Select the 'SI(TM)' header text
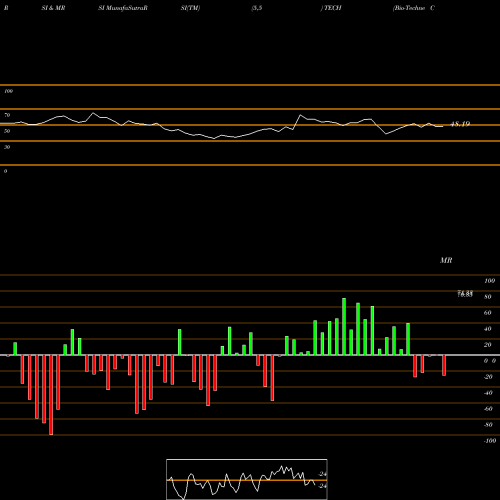The width and height of the screenshot is (500, 500). coord(190,8)
